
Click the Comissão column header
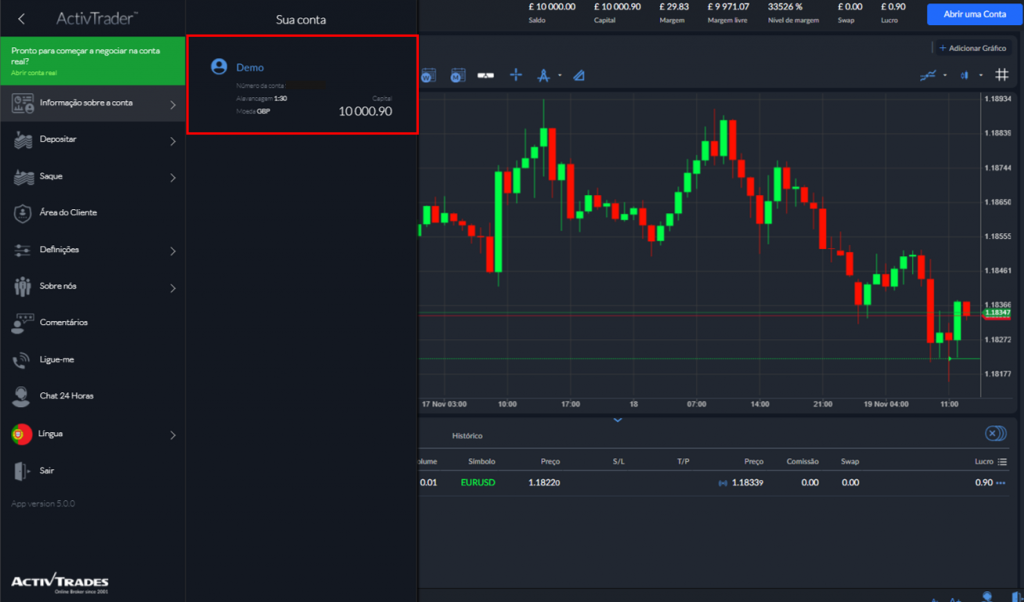(802, 462)
